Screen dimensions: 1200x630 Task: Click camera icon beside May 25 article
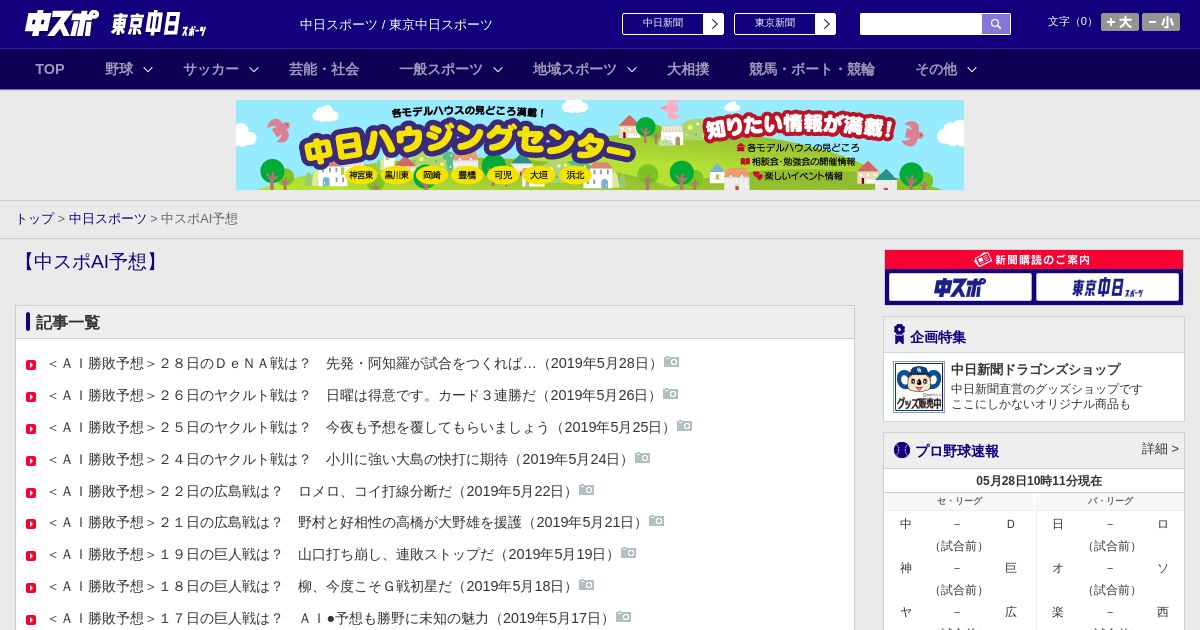click(x=685, y=426)
